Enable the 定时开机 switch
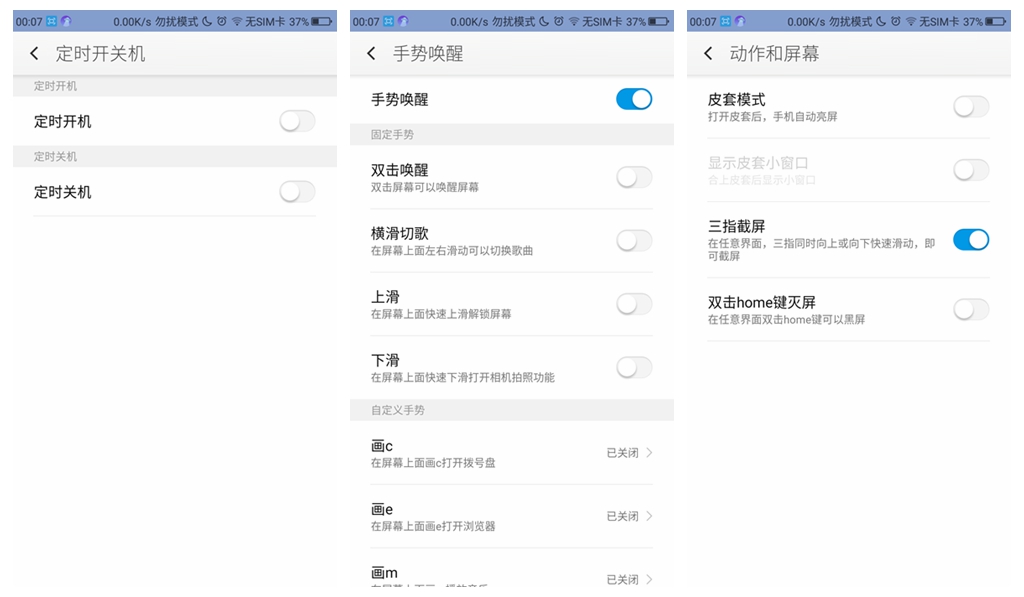This screenshot has height=597, width=1024. click(297, 122)
